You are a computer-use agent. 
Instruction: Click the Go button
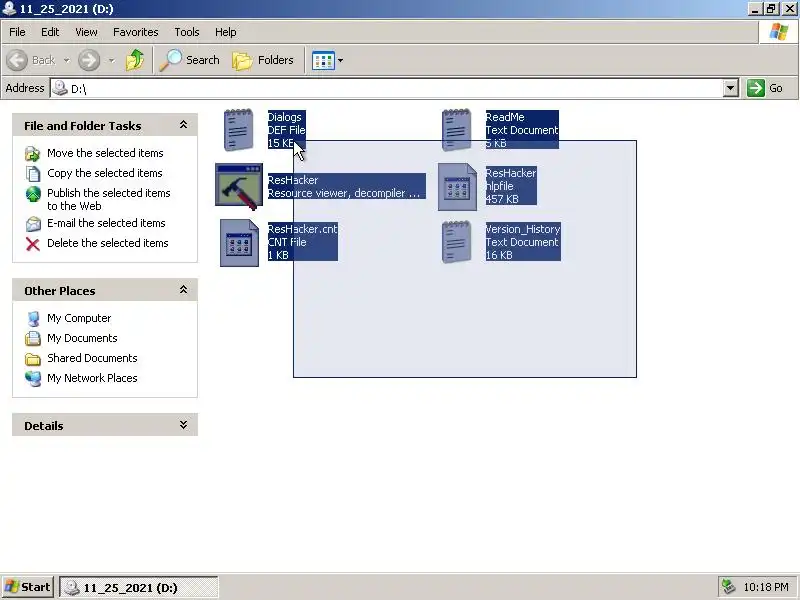(765, 88)
